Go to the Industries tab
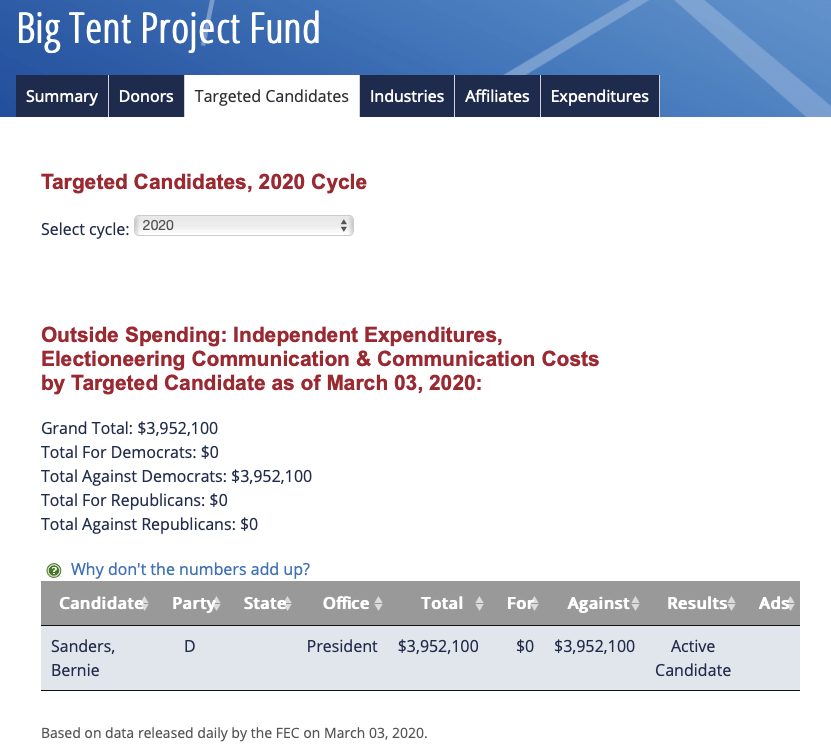 point(407,96)
